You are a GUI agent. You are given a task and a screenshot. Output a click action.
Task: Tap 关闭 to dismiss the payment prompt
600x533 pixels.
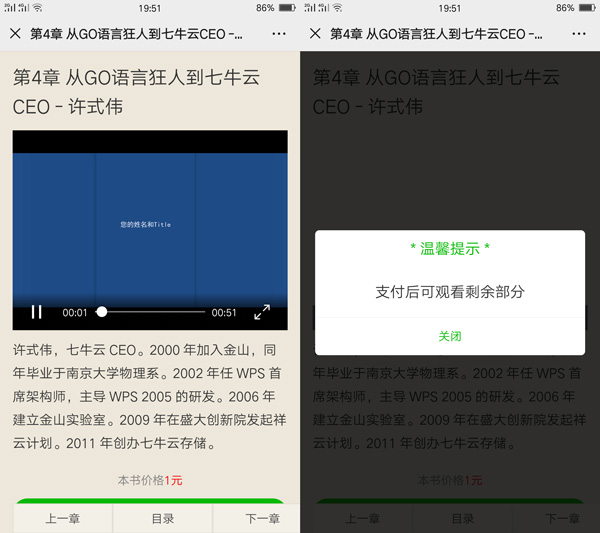[450, 336]
